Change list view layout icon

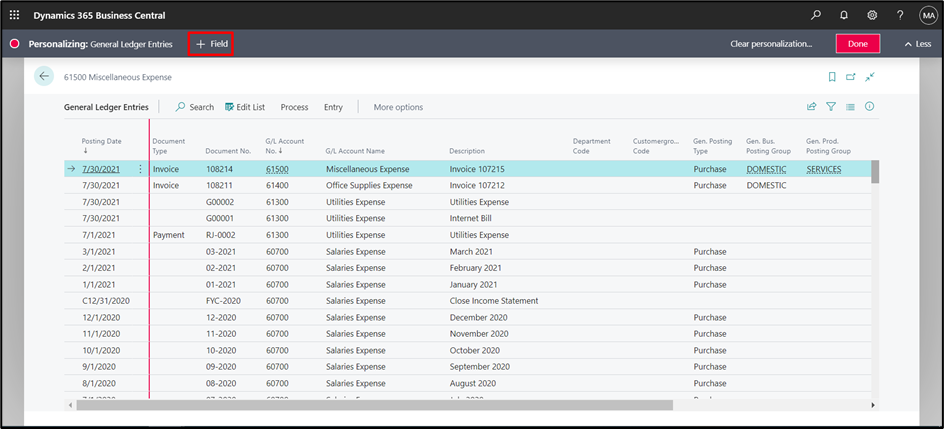(x=850, y=106)
